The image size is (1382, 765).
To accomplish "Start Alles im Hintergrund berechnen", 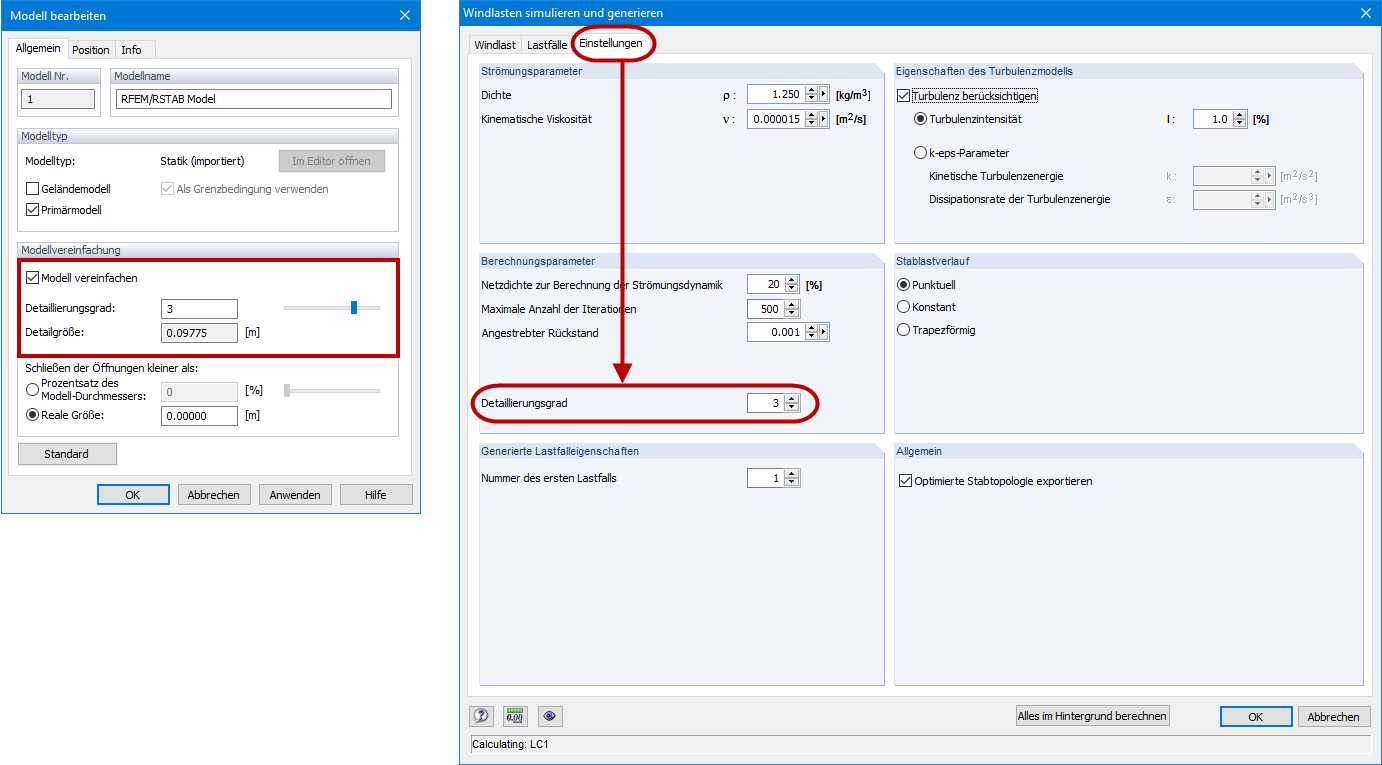I will 1092,716.
